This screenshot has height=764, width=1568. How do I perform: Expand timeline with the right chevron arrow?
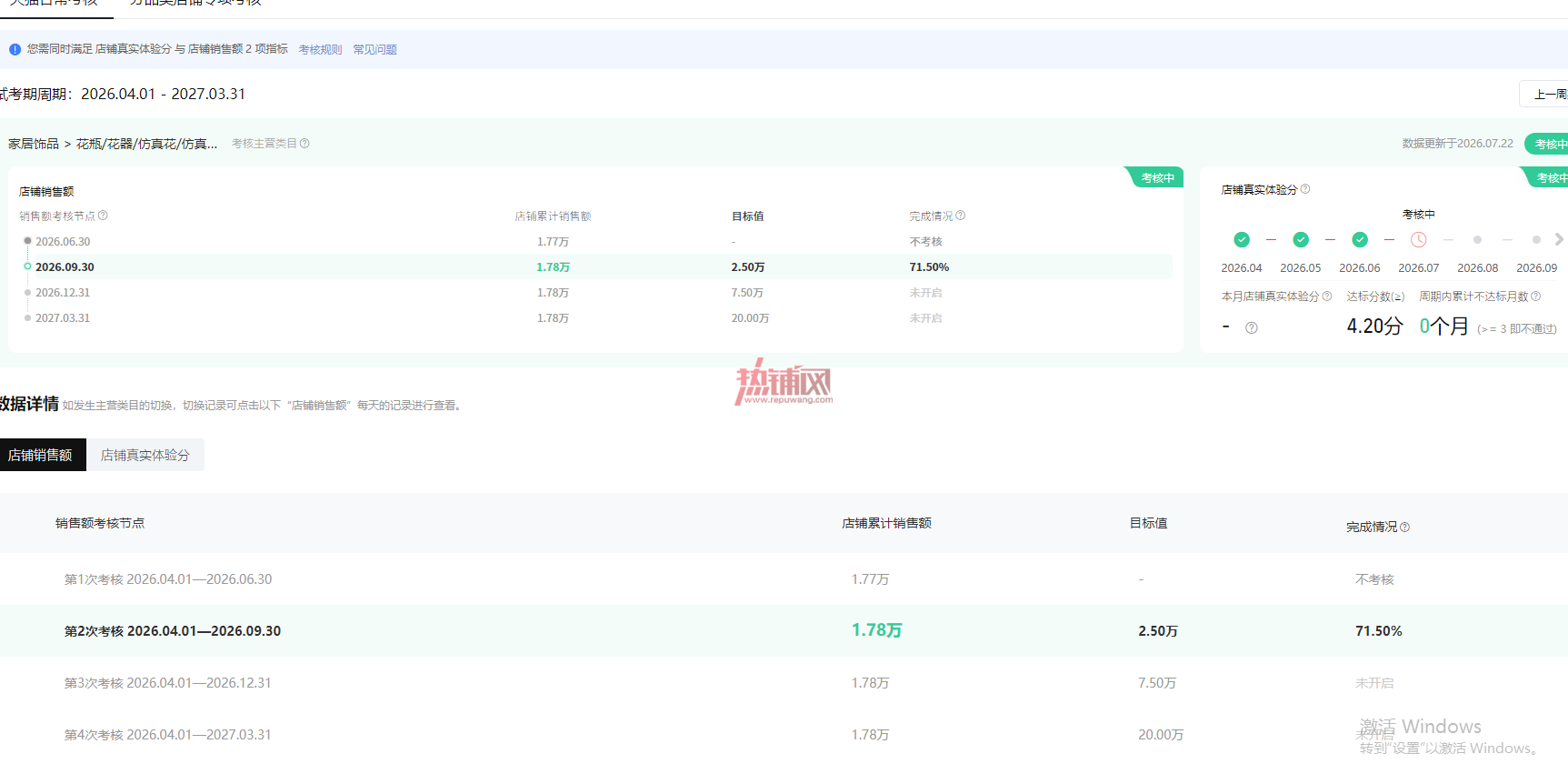pos(1559,239)
